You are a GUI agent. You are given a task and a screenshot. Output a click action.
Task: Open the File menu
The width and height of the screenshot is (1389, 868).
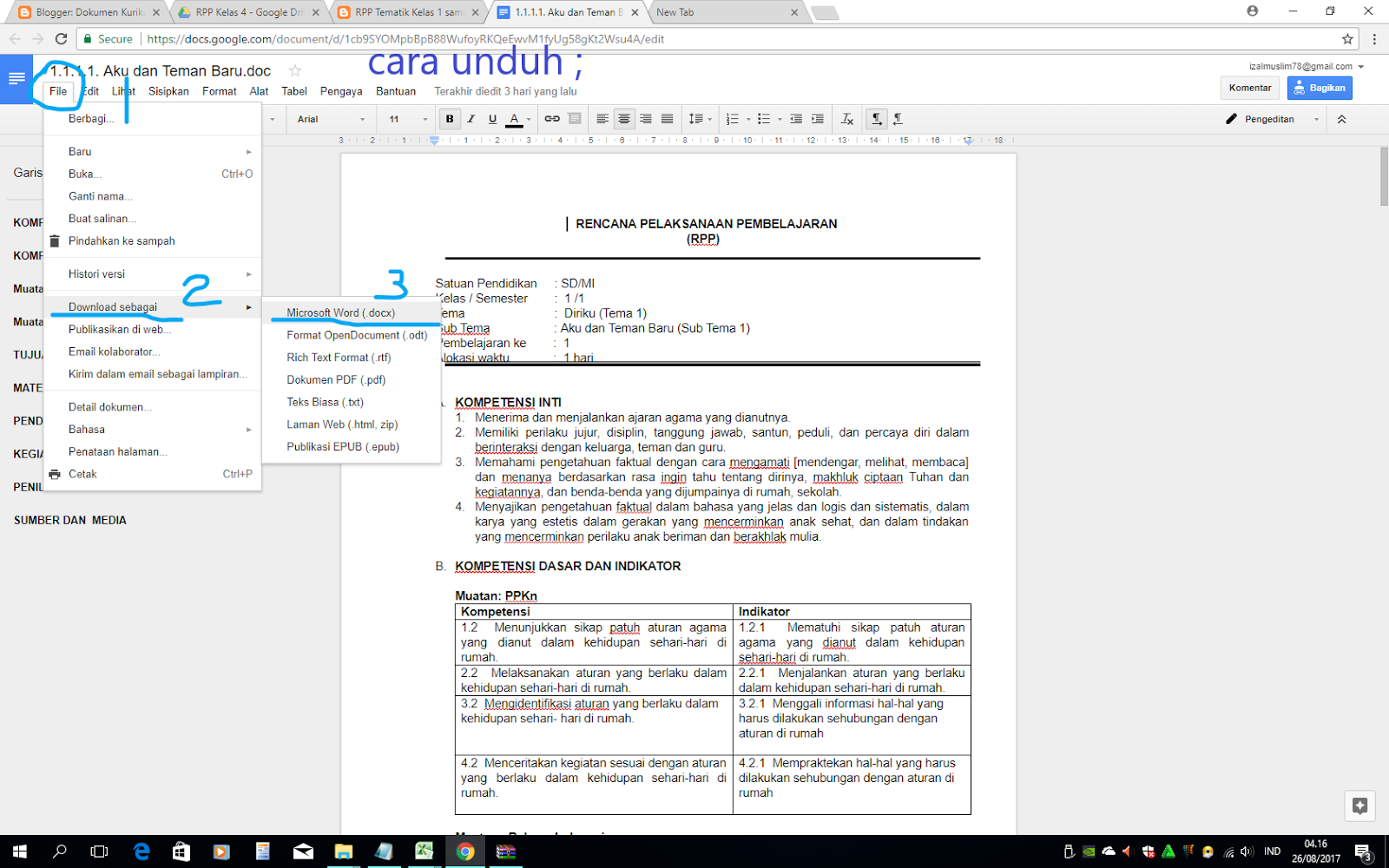[x=58, y=91]
